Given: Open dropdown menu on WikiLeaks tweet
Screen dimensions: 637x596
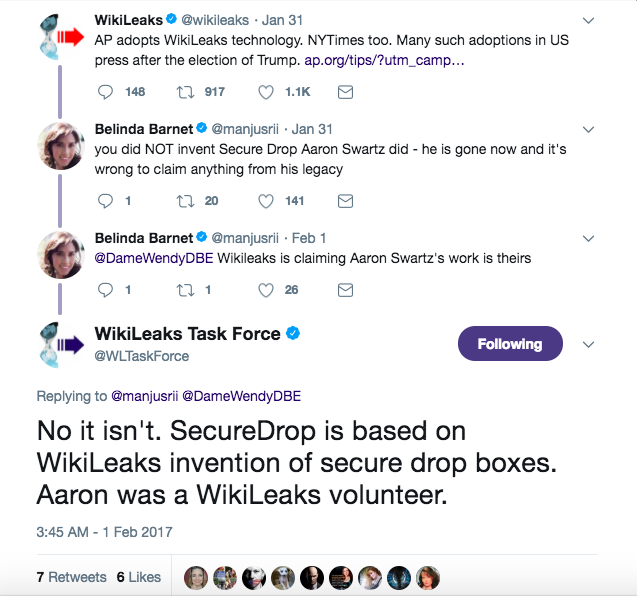Looking at the screenshot, I should pos(588,20).
